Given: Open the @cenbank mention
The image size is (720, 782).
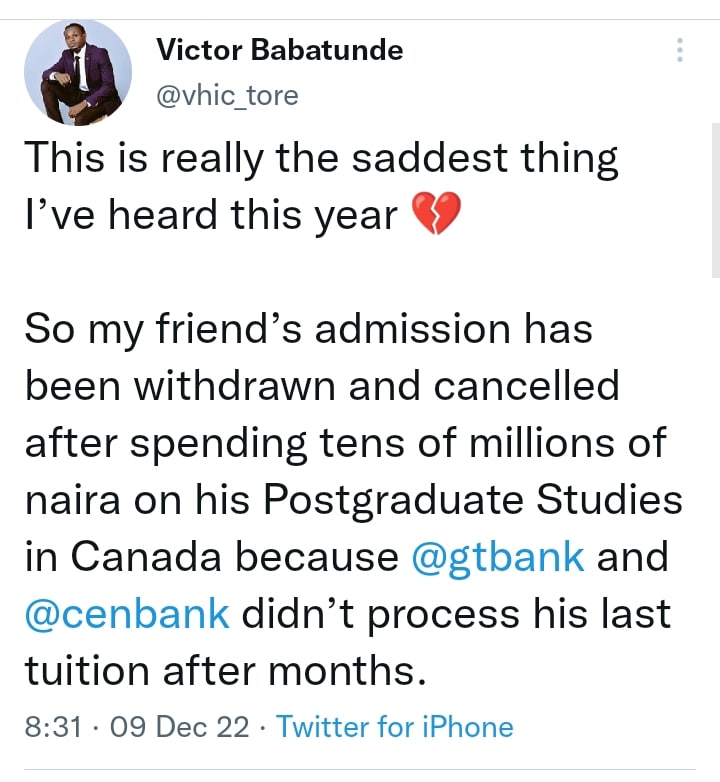Looking at the screenshot, I should click(127, 613).
